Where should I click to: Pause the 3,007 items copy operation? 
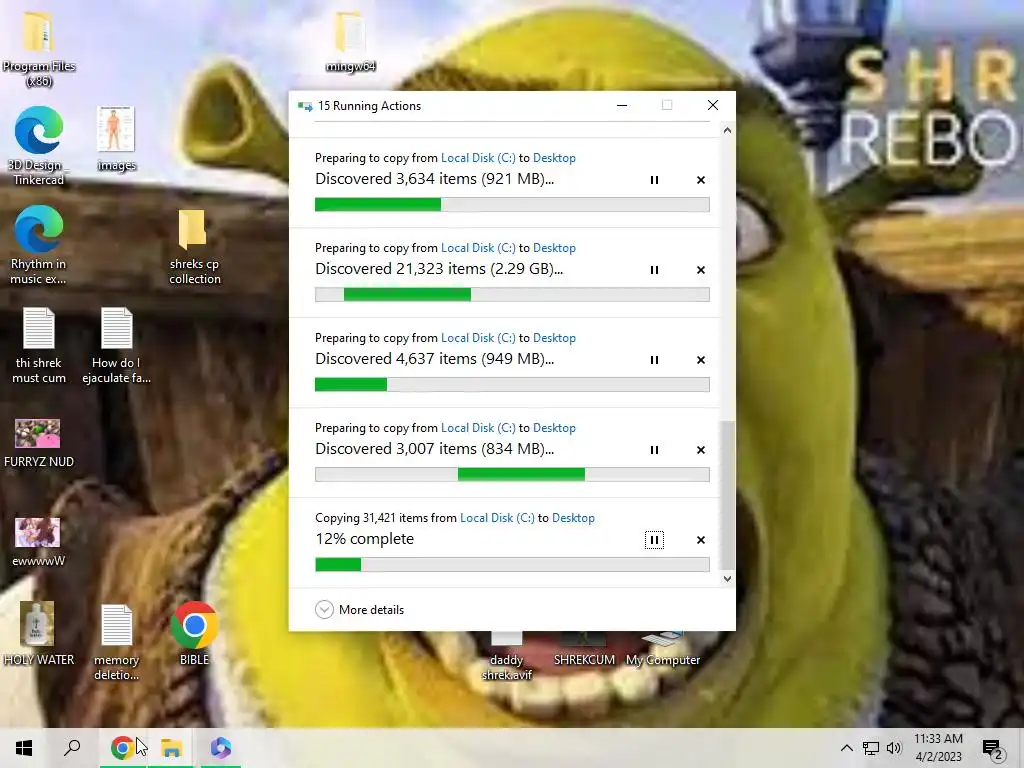[654, 450]
